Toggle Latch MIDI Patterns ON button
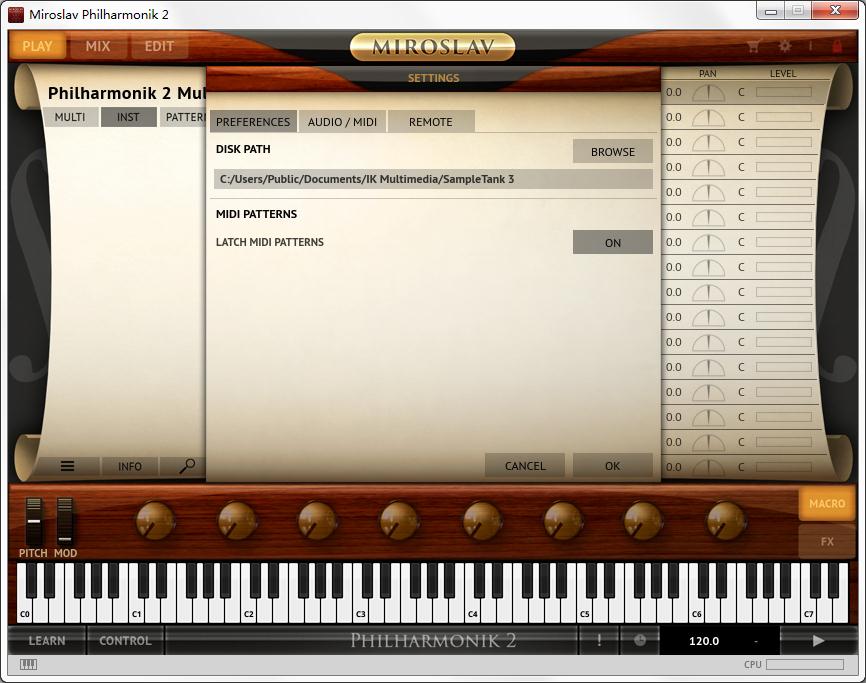 (612, 242)
